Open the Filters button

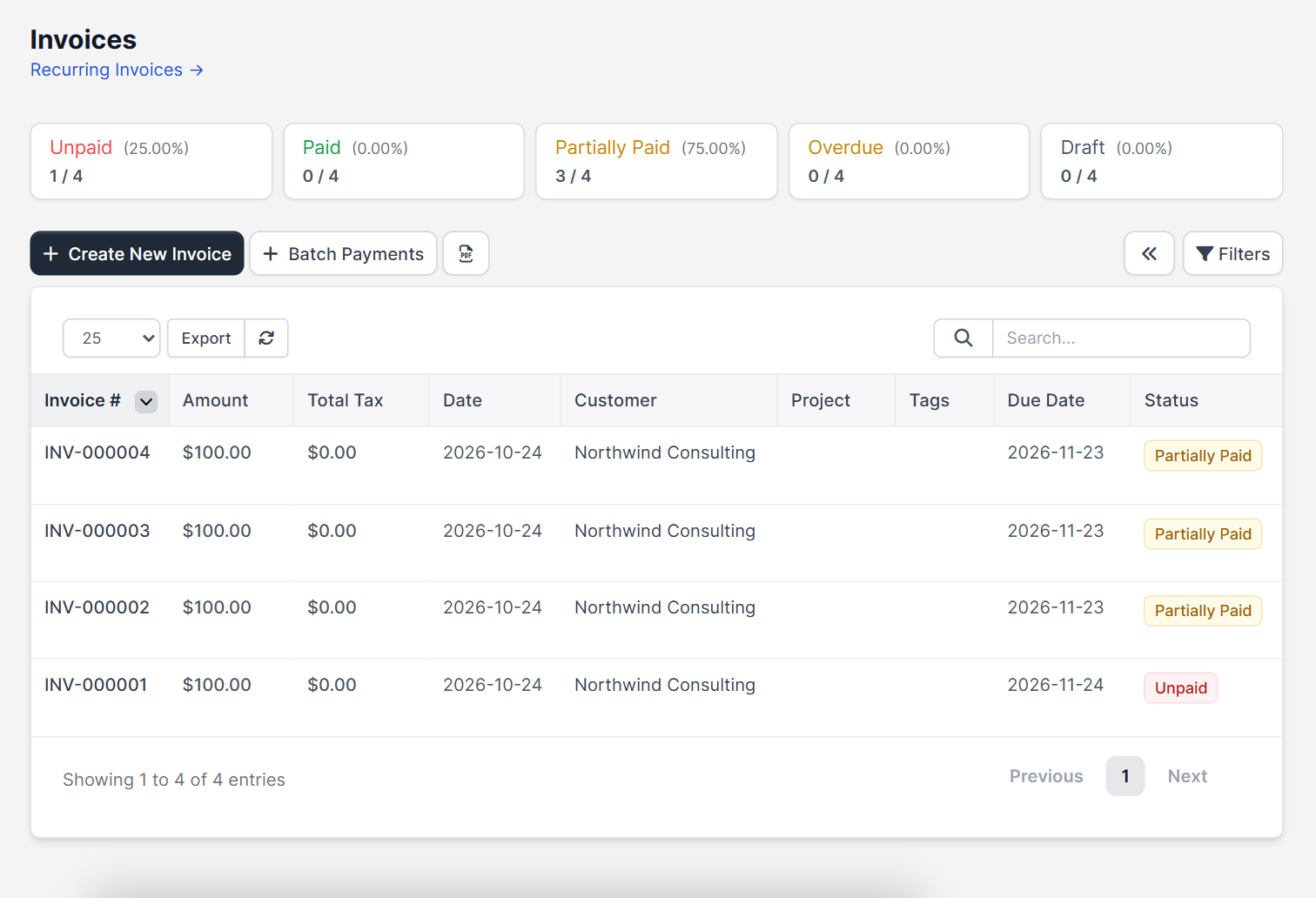pyautogui.click(x=1232, y=253)
